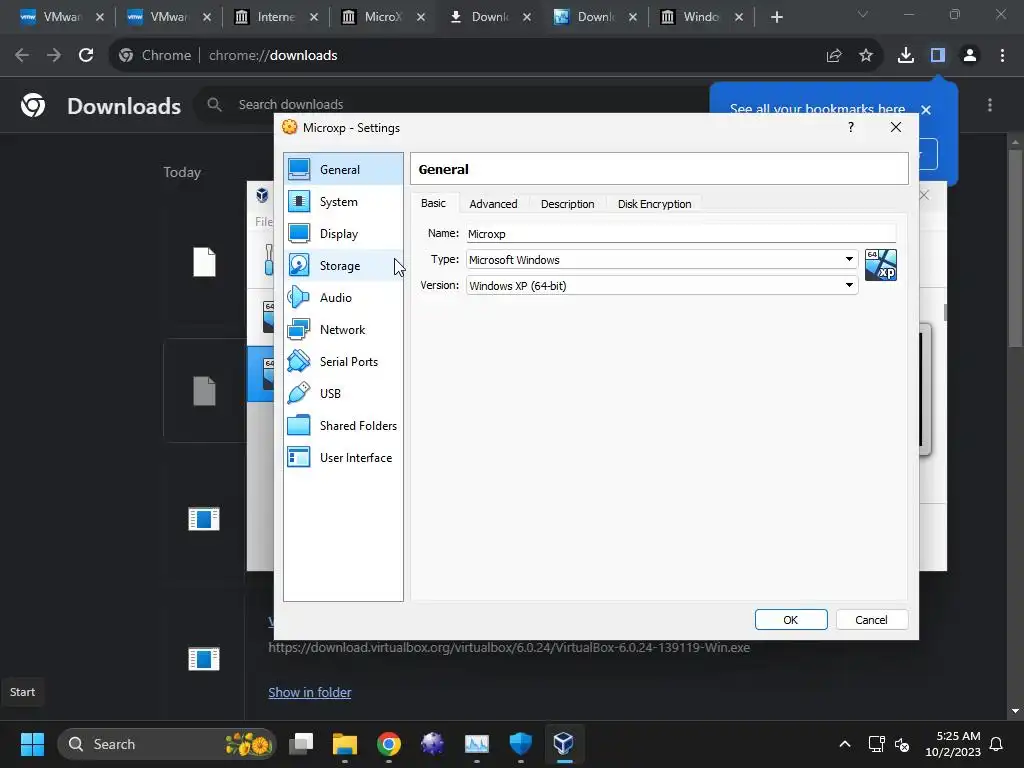Open Chrome three-dot menu

(1002, 56)
